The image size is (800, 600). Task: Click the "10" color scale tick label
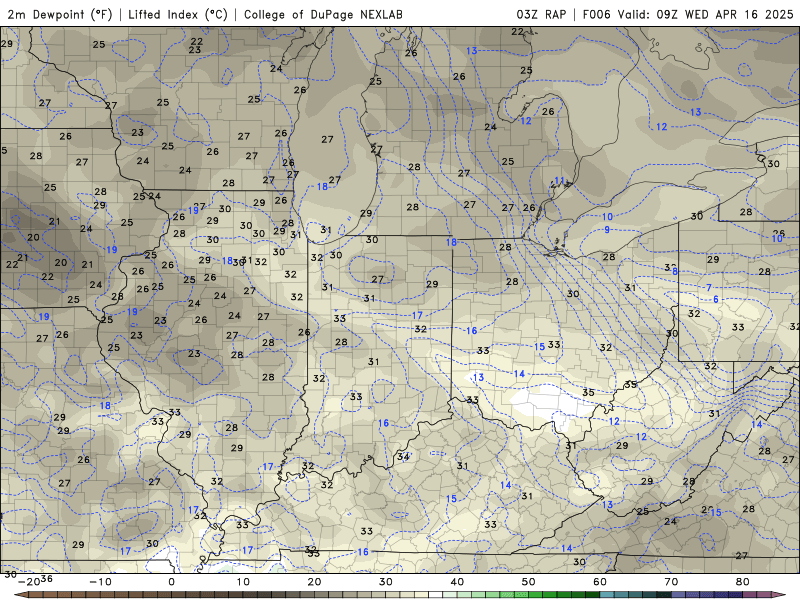[x=243, y=582]
